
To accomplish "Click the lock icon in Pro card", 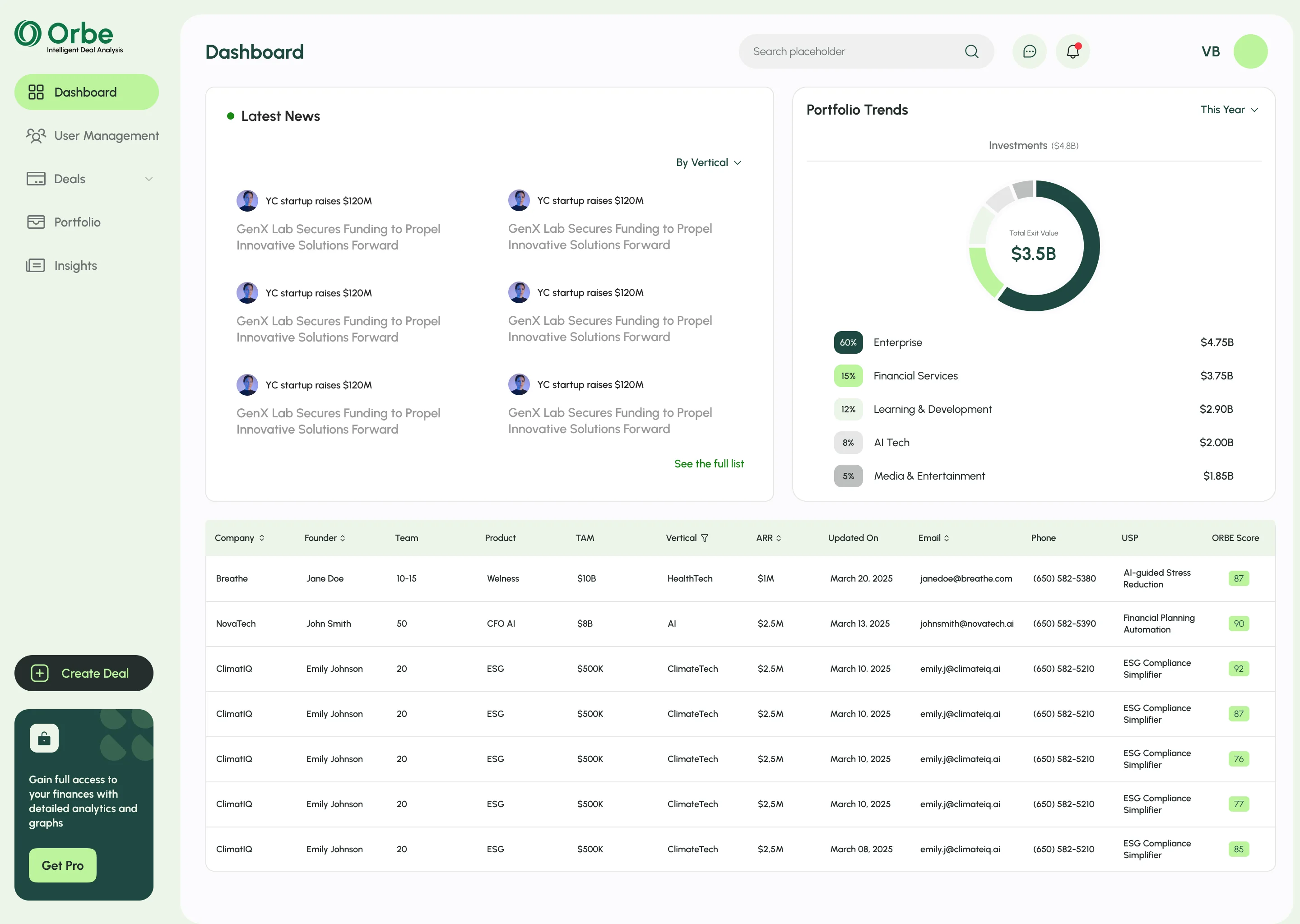I will [x=44, y=739].
